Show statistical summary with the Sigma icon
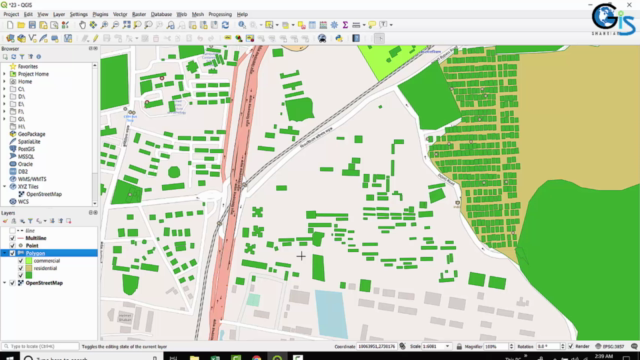 (345, 25)
